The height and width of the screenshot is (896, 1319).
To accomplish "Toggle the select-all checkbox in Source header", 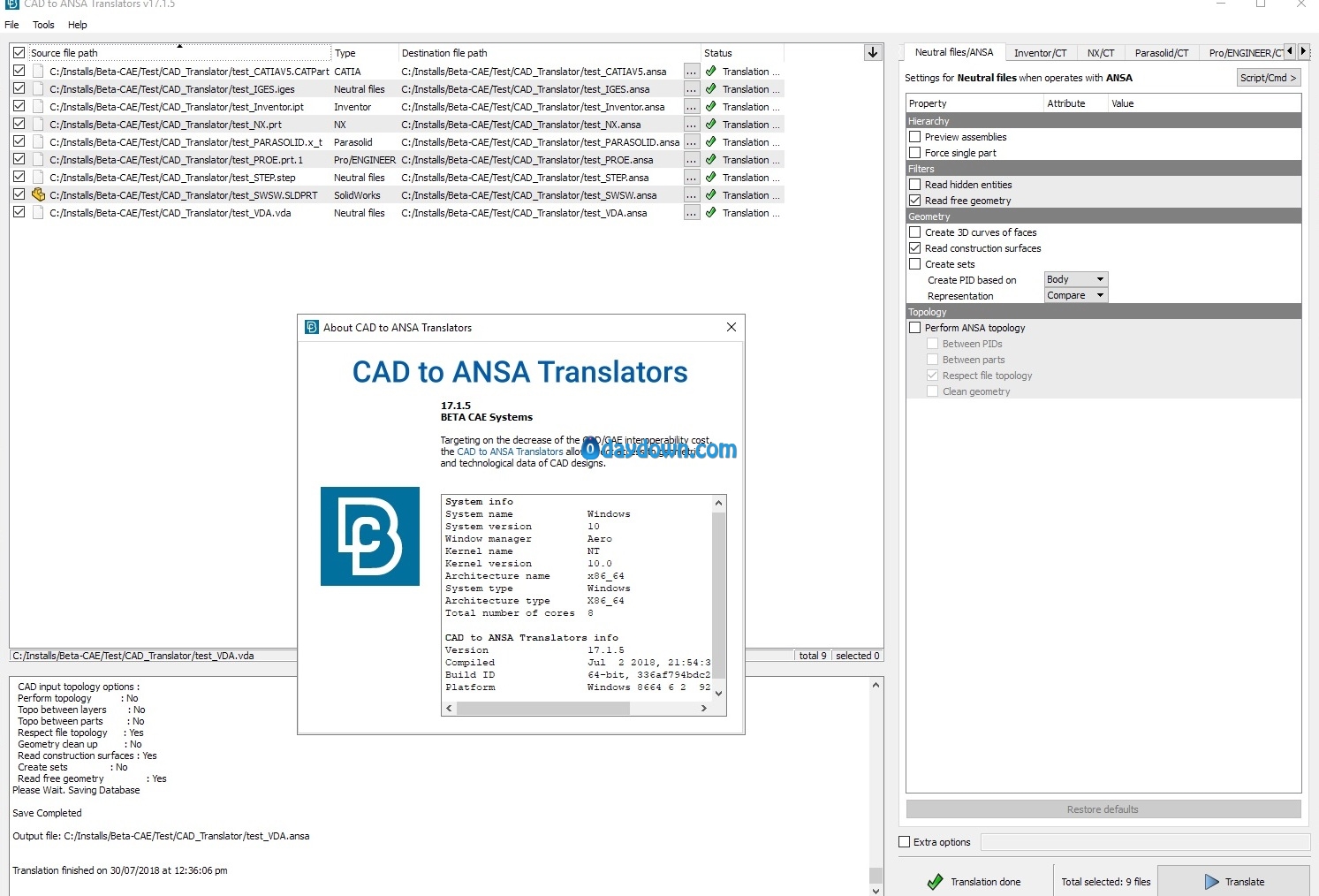I will click(x=19, y=53).
